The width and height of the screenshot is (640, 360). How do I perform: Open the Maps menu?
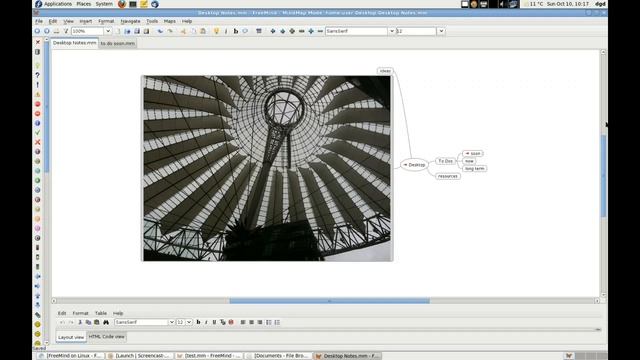click(169, 21)
